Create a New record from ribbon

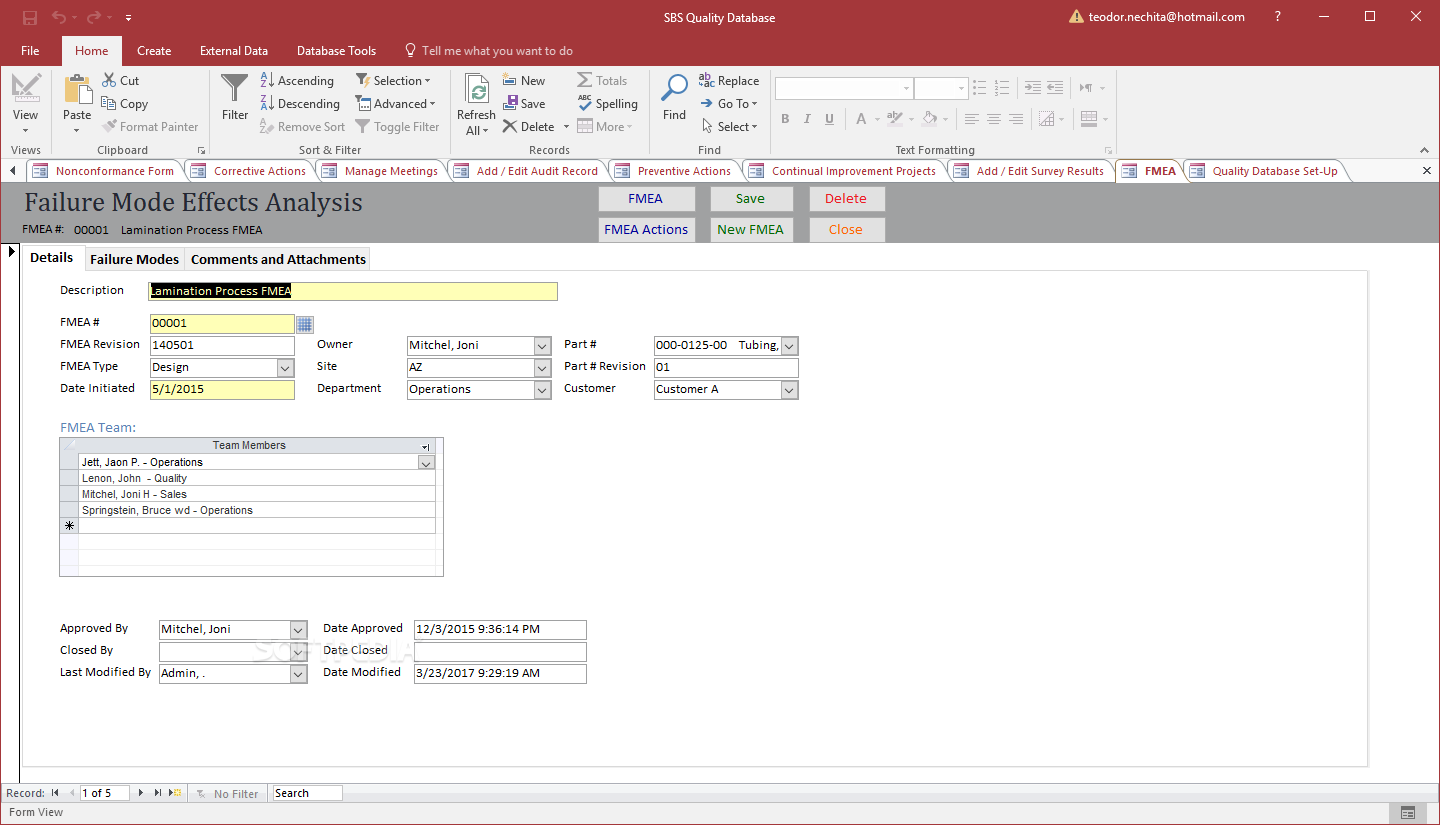point(524,81)
